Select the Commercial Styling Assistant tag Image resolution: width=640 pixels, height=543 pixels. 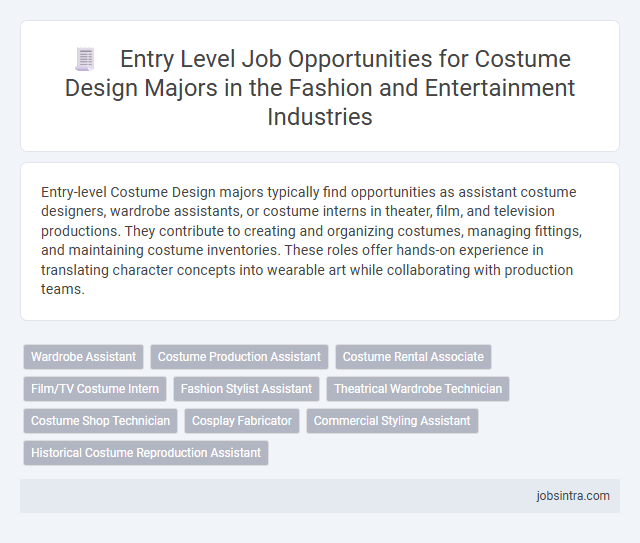tap(392, 421)
